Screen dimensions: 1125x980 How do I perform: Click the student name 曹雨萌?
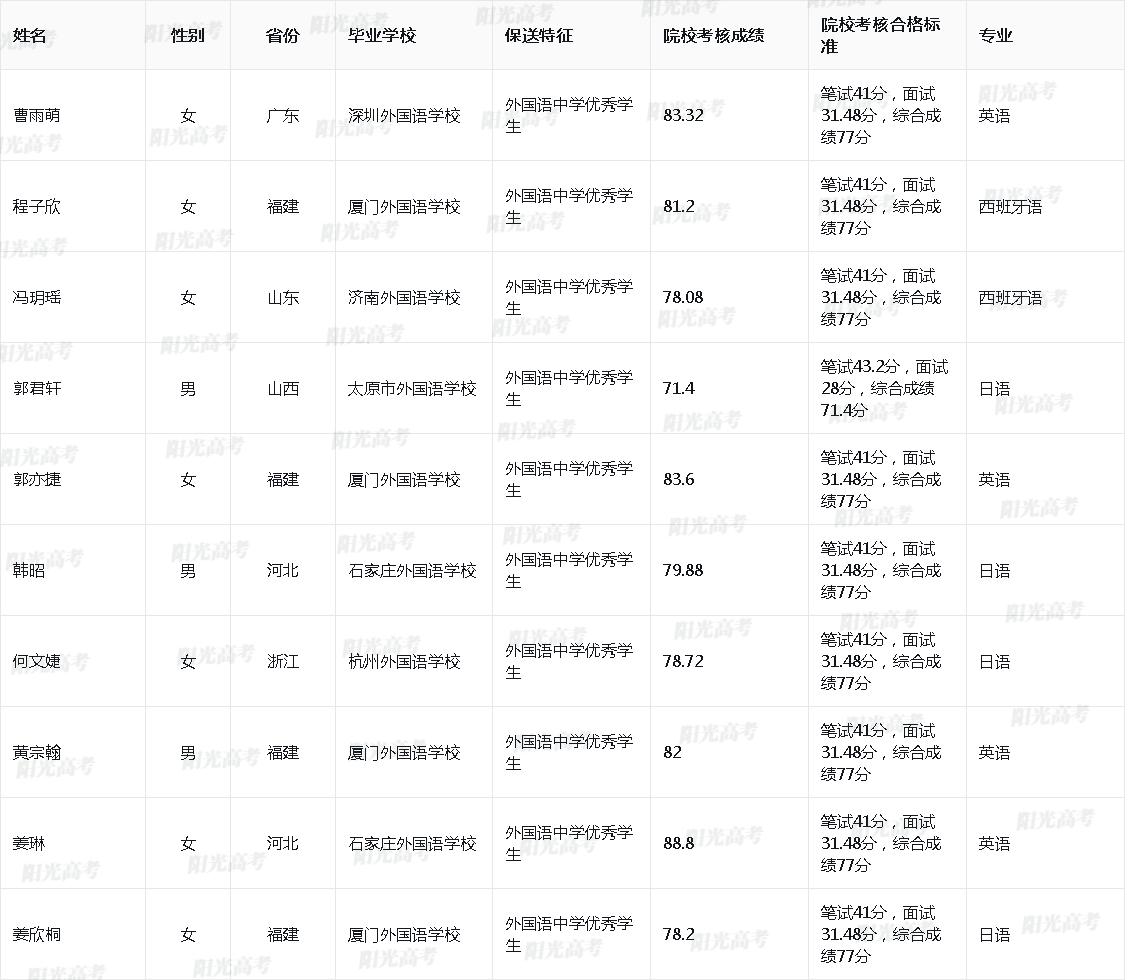(x=37, y=116)
